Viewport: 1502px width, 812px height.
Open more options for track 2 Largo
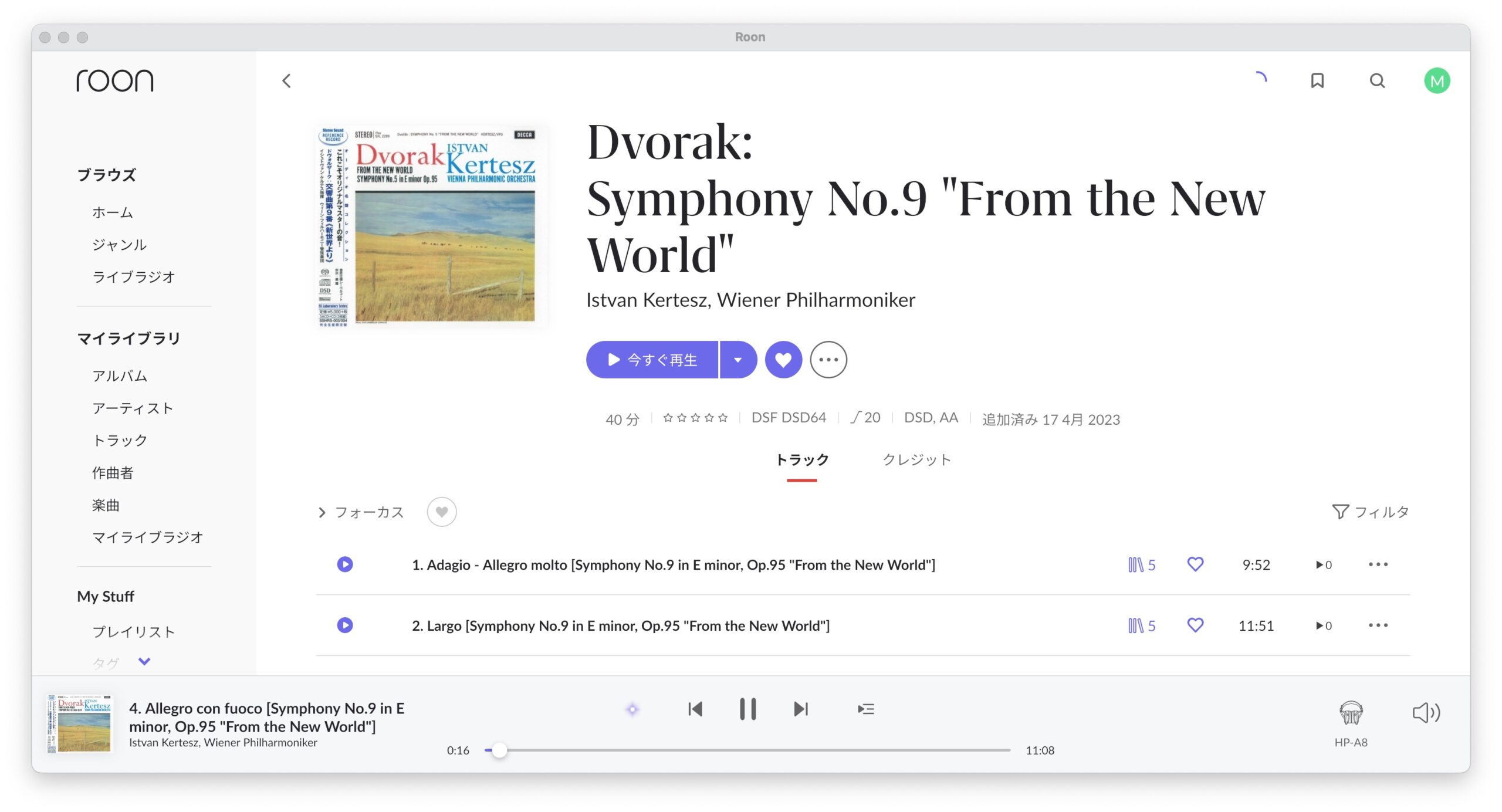pos(1378,625)
